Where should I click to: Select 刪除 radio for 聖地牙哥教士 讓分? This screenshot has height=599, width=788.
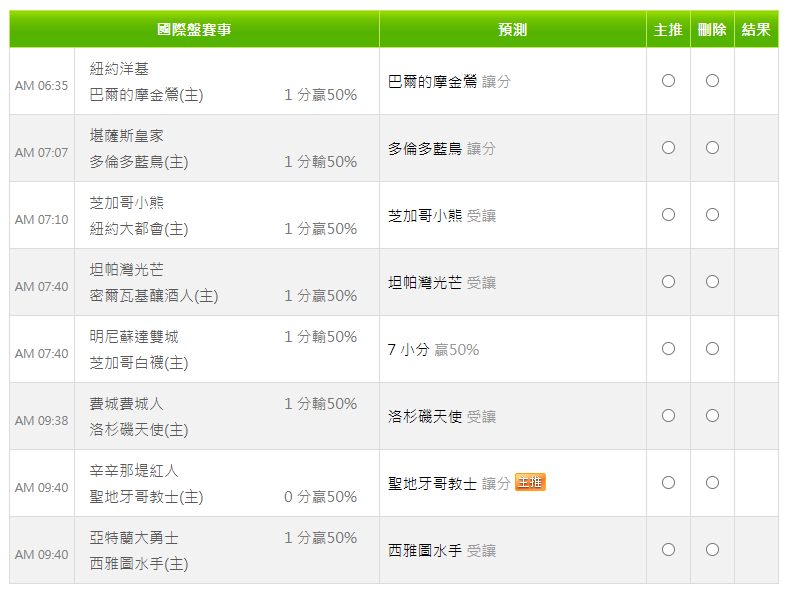[712, 483]
